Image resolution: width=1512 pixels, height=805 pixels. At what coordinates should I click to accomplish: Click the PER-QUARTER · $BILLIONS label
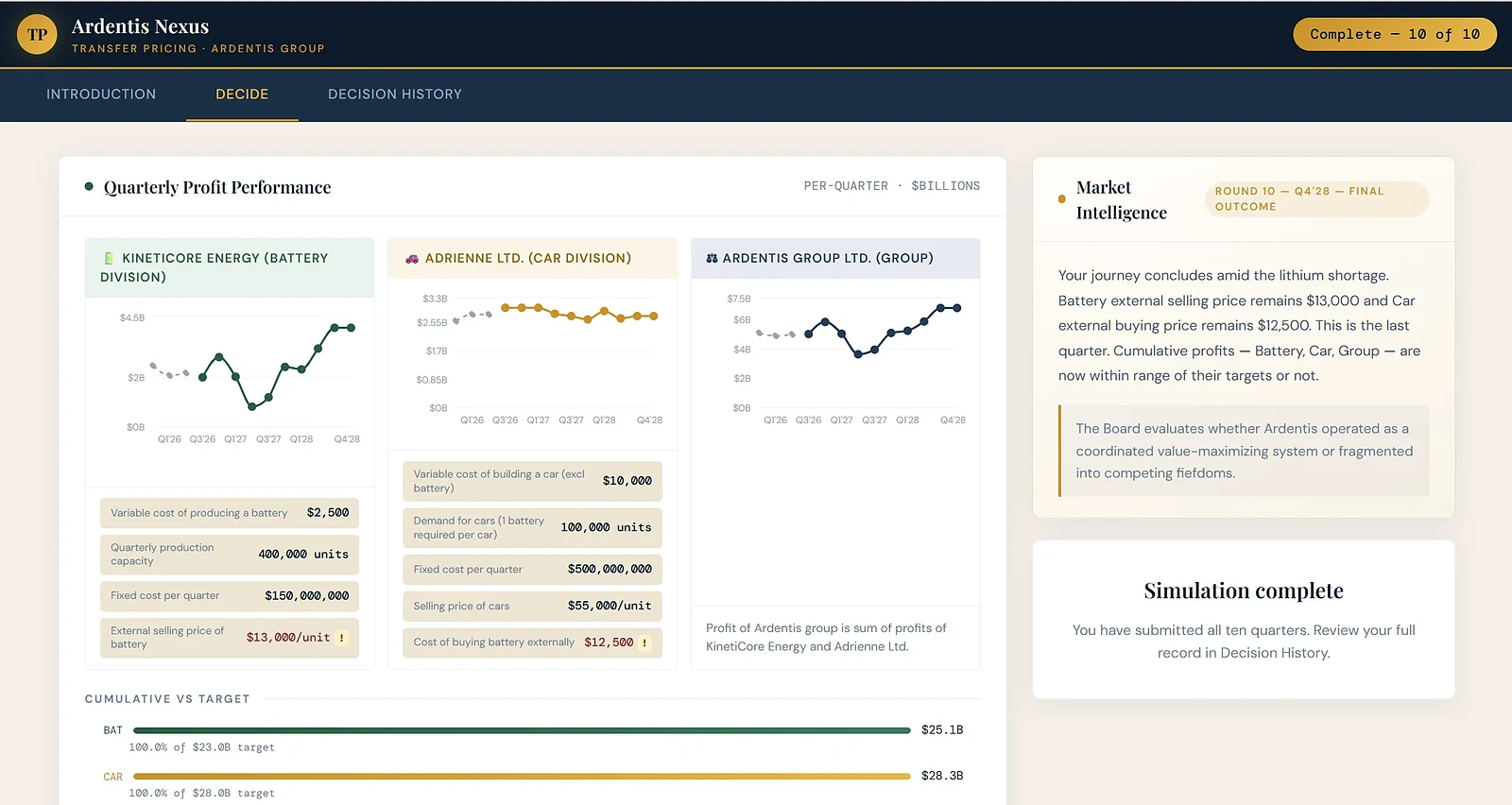(x=892, y=186)
